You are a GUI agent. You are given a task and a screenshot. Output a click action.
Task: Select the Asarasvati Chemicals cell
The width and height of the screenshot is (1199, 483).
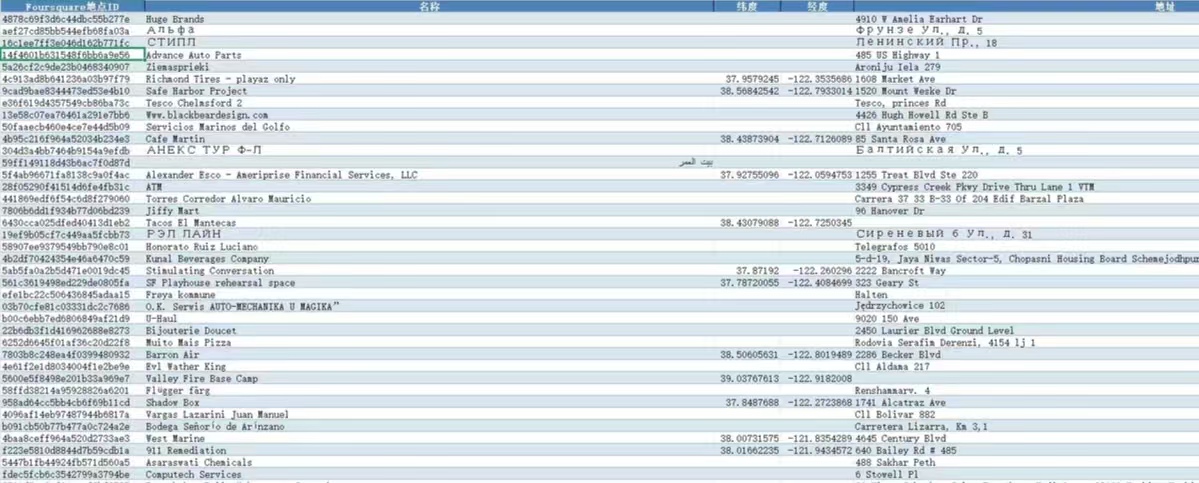pyautogui.click(x=428, y=463)
